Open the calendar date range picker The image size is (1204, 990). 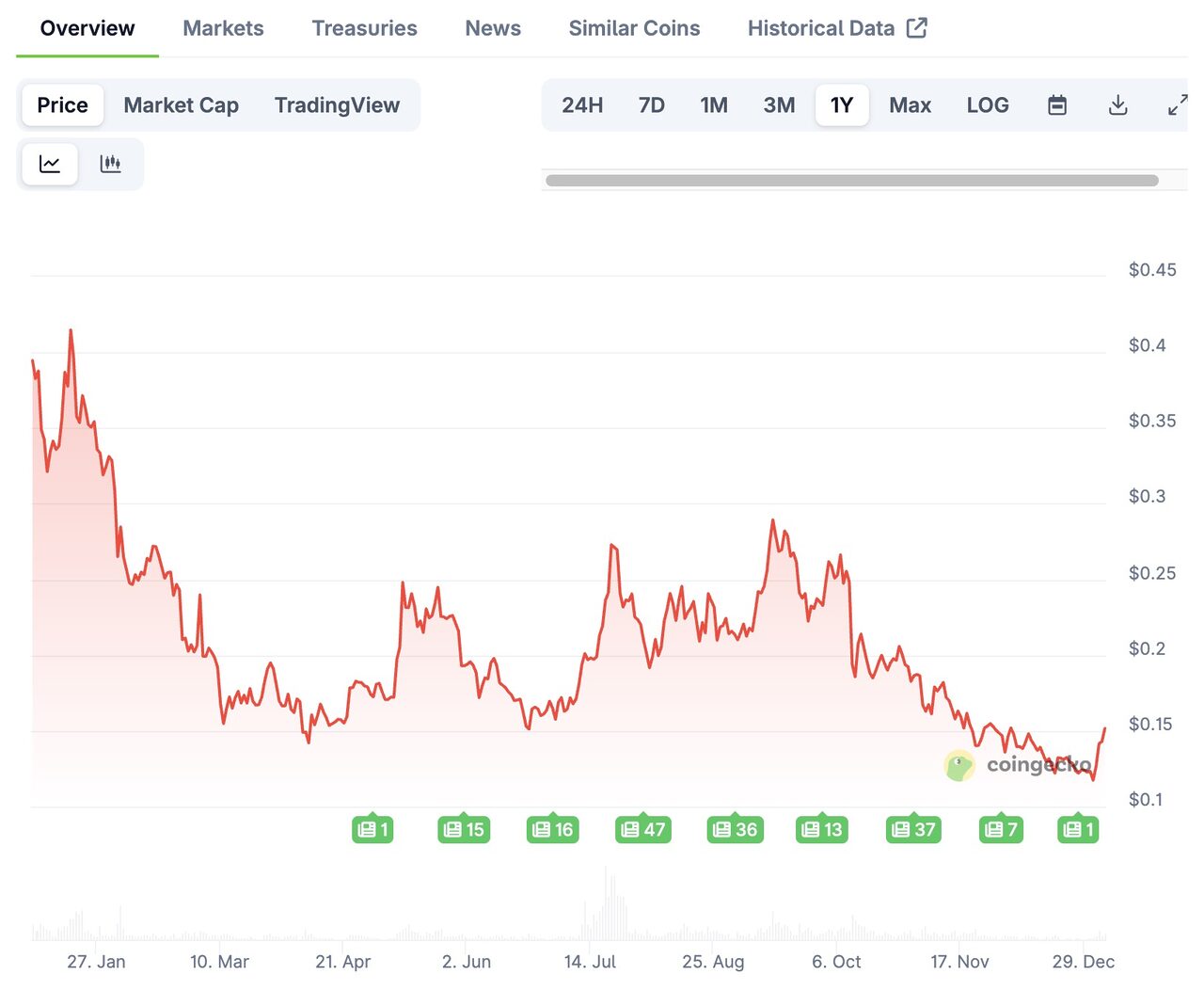pyautogui.click(x=1057, y=105)
